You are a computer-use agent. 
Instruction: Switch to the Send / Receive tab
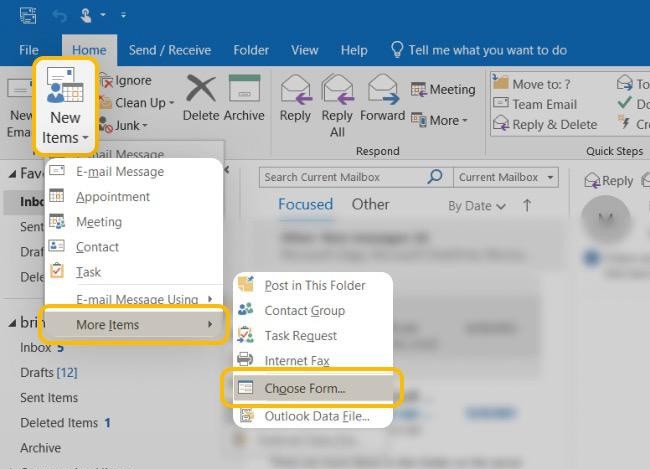(x=170, y=50)
